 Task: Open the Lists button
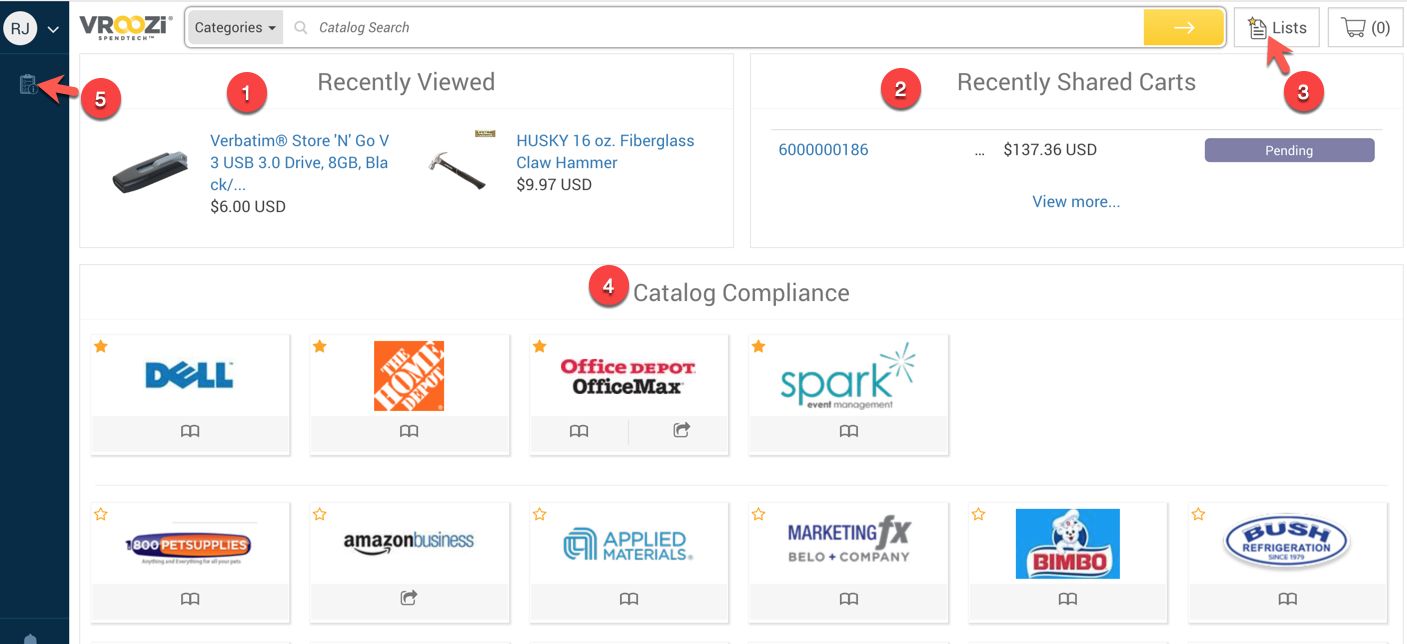[x=1277, y=28]
